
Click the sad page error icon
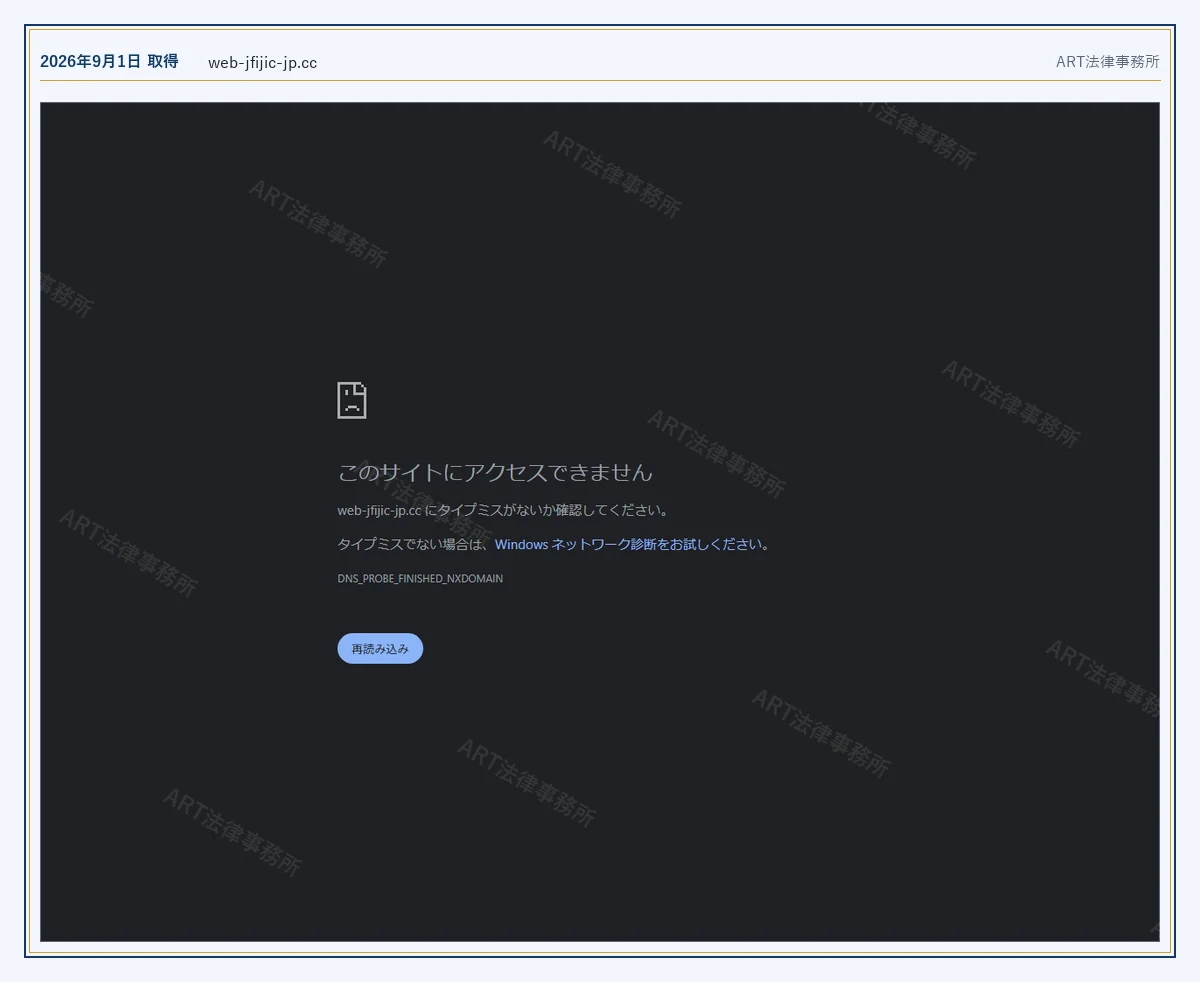click(x=352, y=400)
